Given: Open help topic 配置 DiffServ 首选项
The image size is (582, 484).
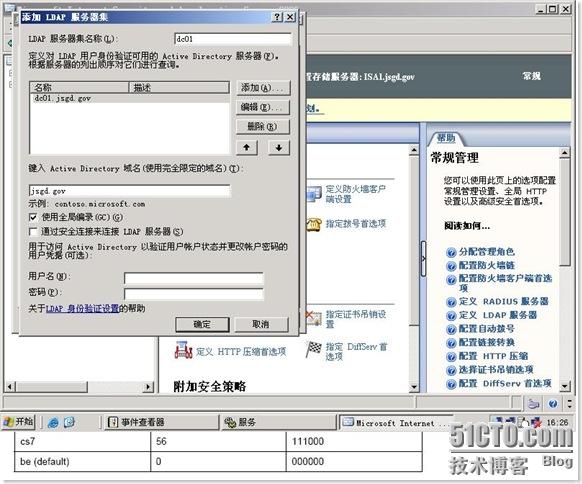Looking at the screenshot, I should point(505,383).
